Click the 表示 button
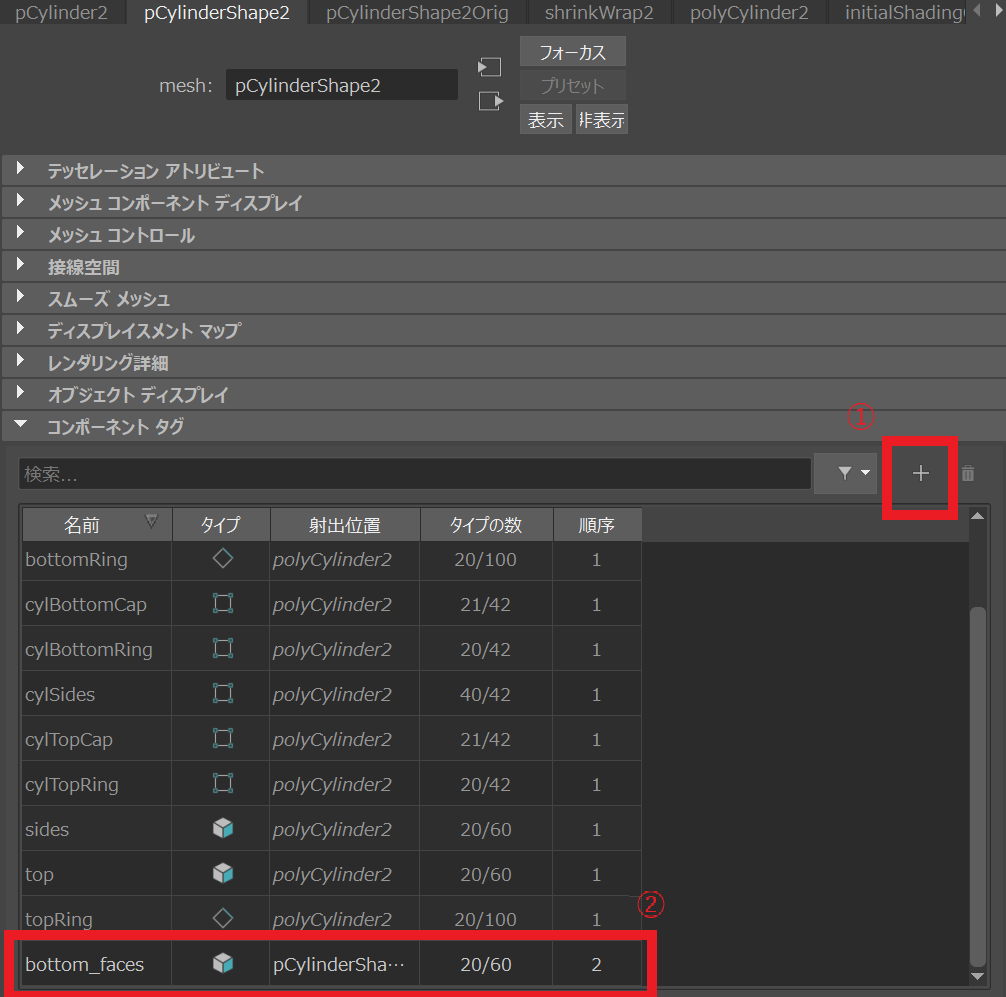Image resolution: width=1006 pixels, height=997 pixels. click(546, 120)
